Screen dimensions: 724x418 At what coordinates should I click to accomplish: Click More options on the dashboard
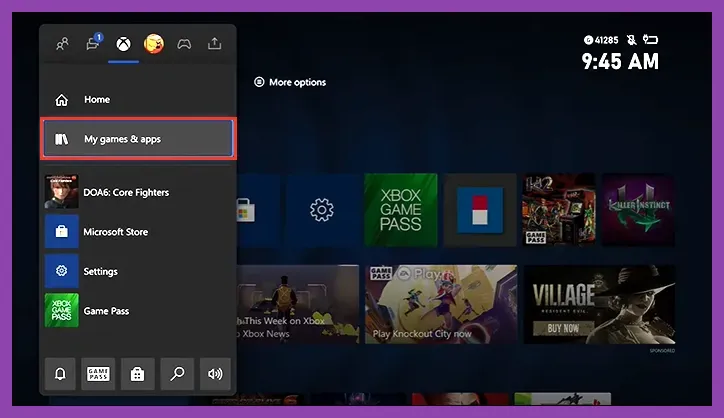[290, 82]
